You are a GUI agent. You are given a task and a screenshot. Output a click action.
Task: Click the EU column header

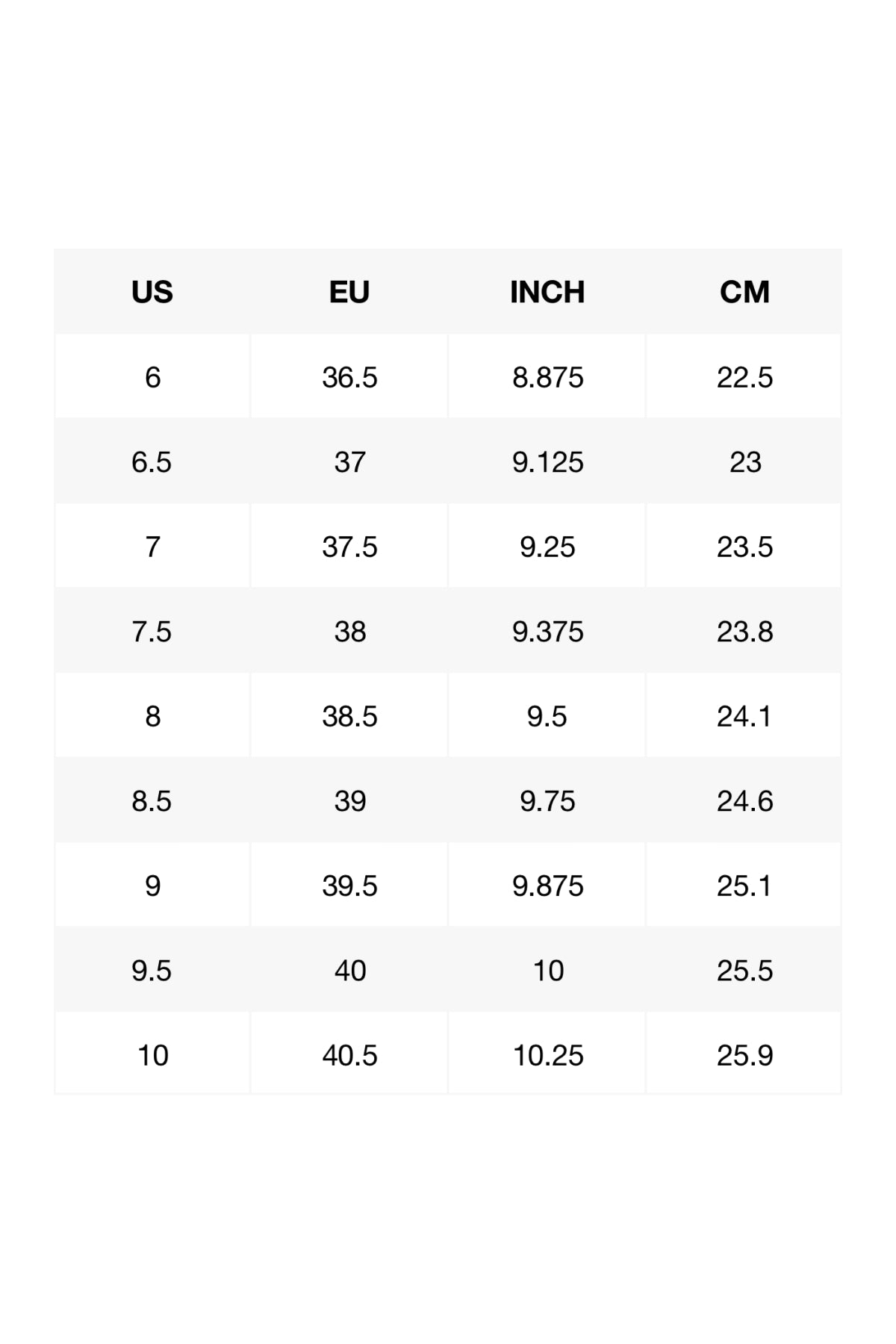349,292
